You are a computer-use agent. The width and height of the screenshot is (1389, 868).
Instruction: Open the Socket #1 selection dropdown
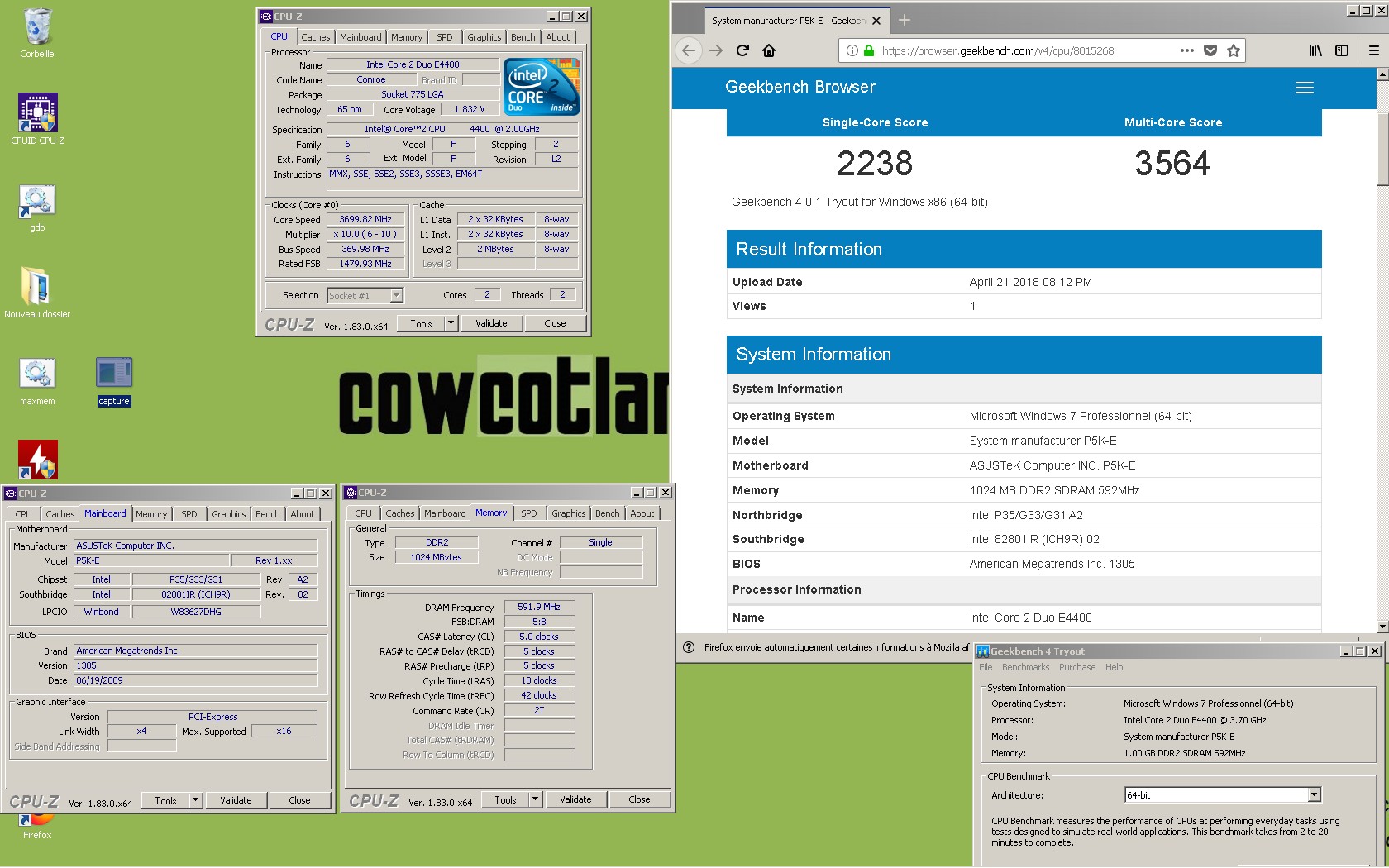click(x=397, y=295)
